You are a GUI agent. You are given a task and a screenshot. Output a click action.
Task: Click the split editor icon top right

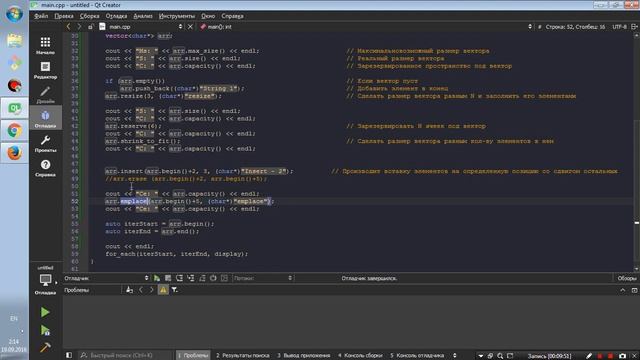point(634,27)
